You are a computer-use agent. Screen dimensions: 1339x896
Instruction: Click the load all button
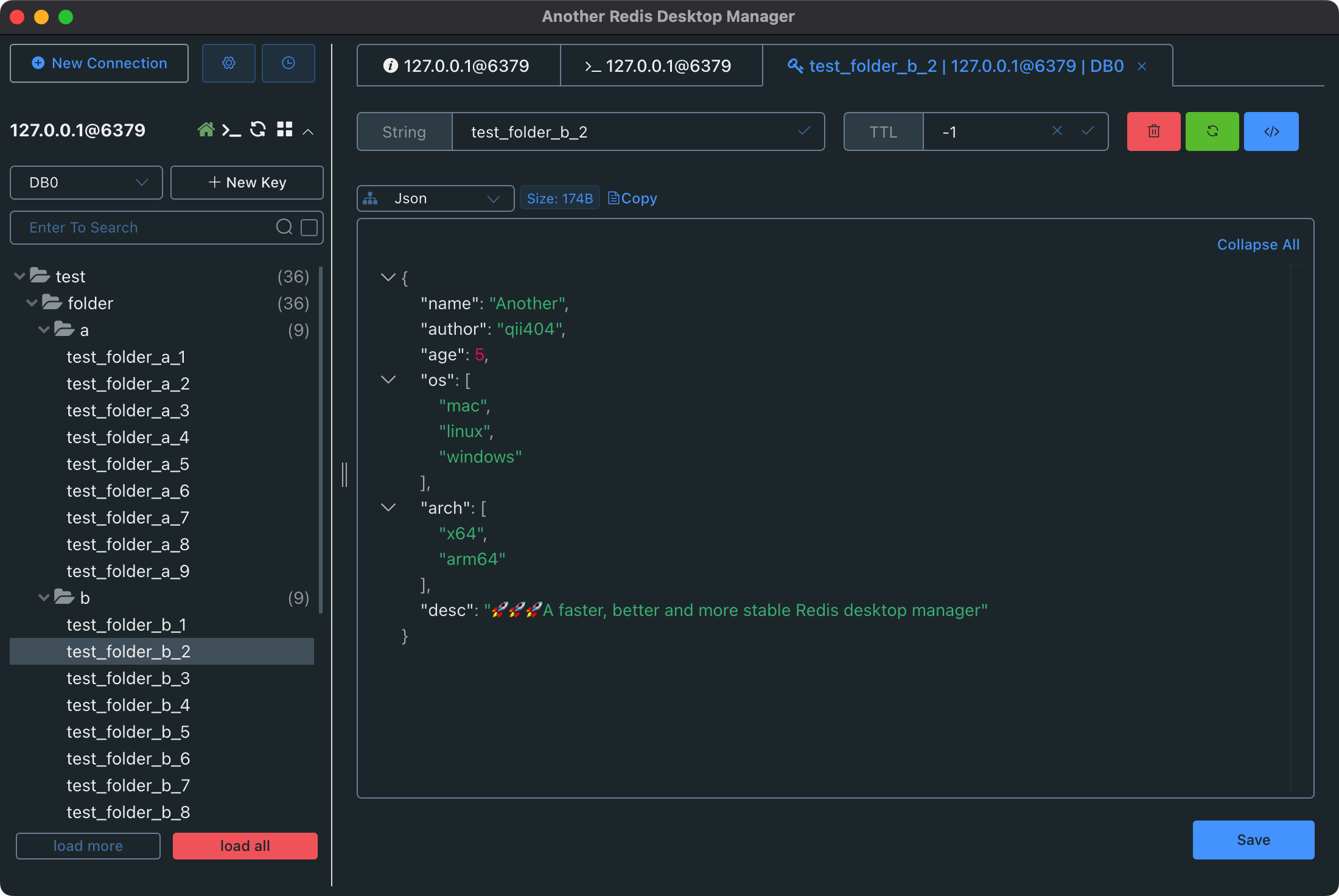245,845
